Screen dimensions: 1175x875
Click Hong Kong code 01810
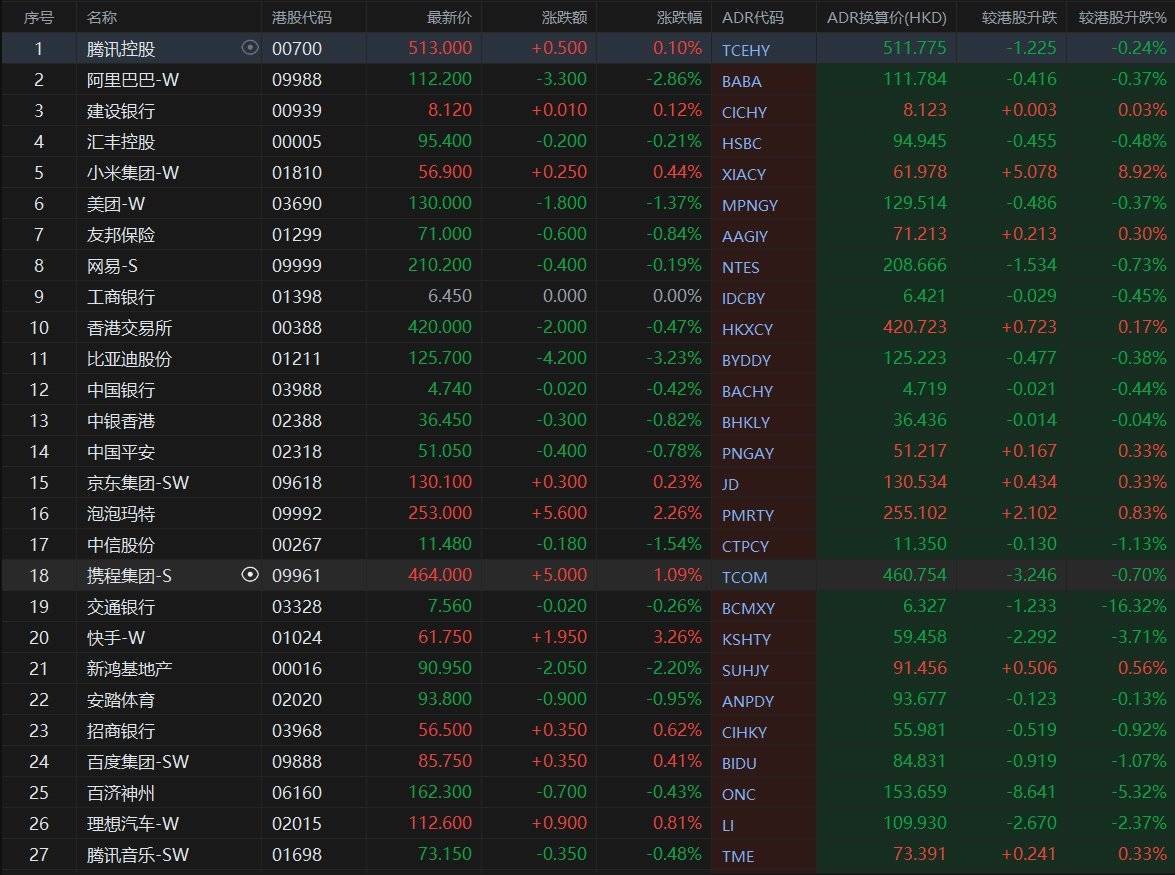pyautogui.click(x=297, y=172)
